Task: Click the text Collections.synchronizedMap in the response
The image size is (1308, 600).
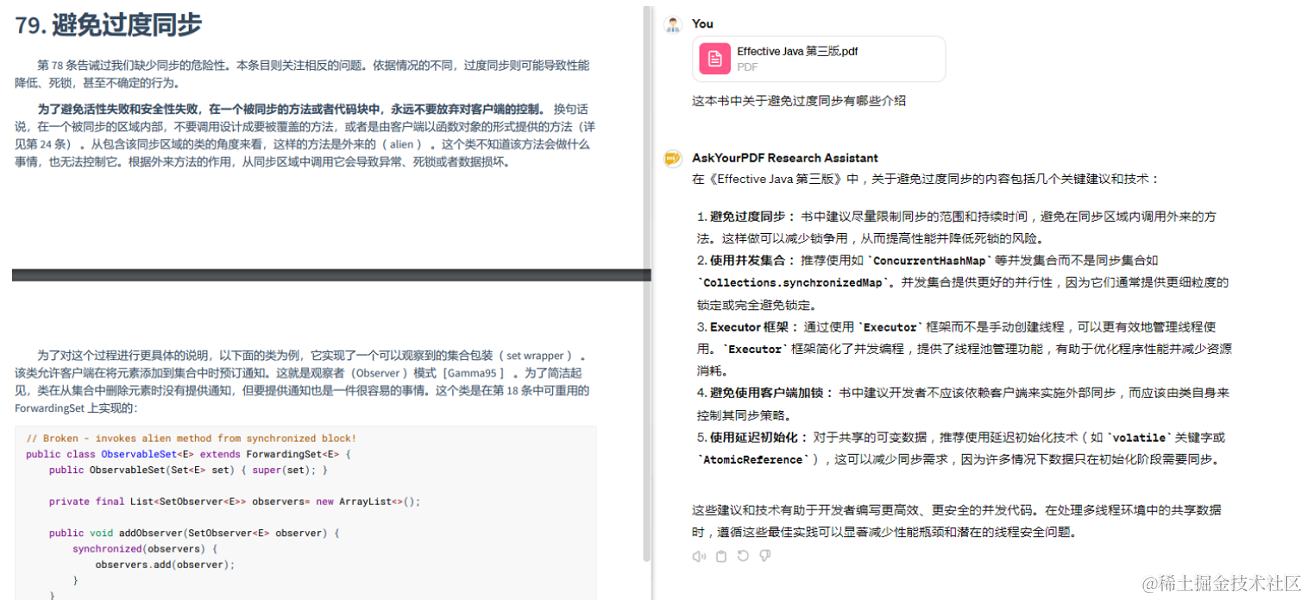Action: (x=792, y=283)
